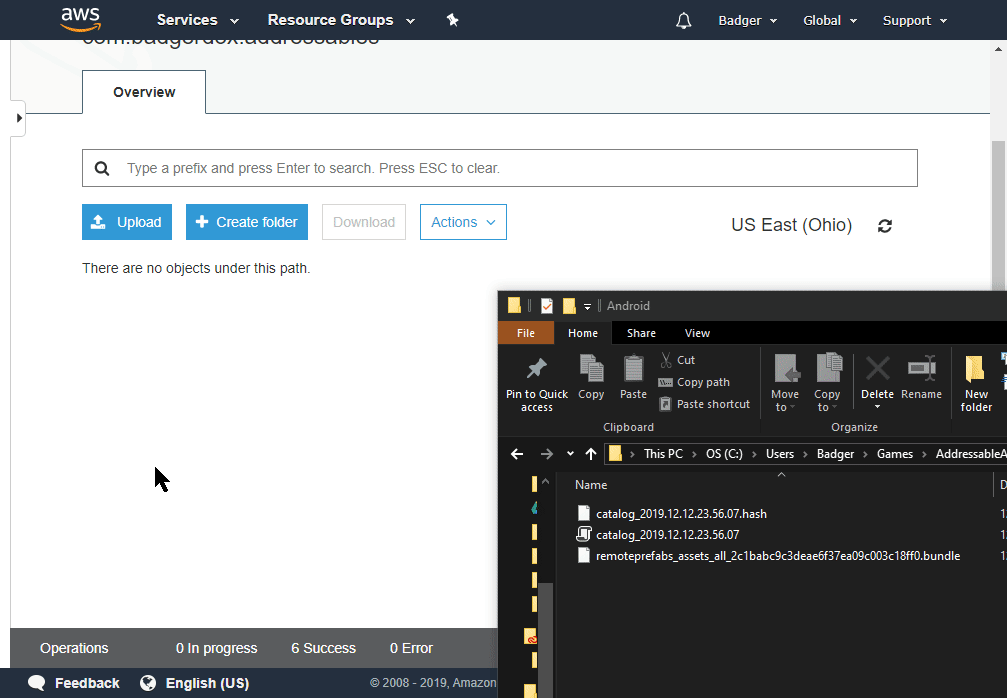Open the Support dropdown menu
1007x698 pixels.
tap(915, 21)
